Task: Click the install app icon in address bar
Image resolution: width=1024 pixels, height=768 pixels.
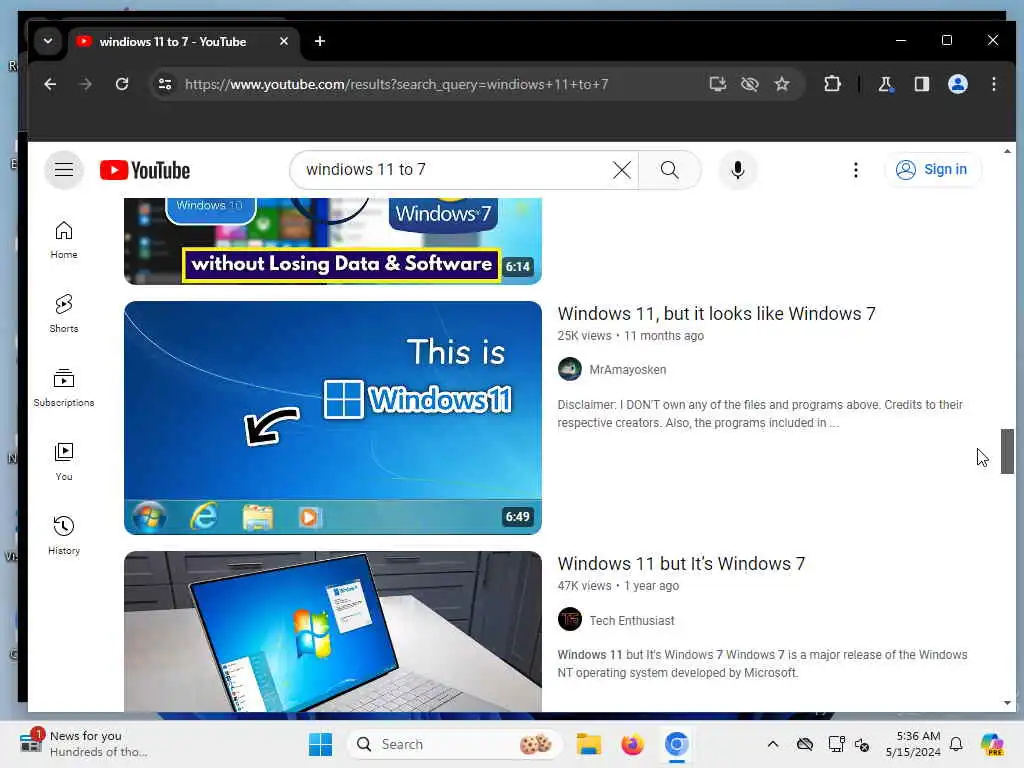Action: pyautogui.click(x=718, y=84)
